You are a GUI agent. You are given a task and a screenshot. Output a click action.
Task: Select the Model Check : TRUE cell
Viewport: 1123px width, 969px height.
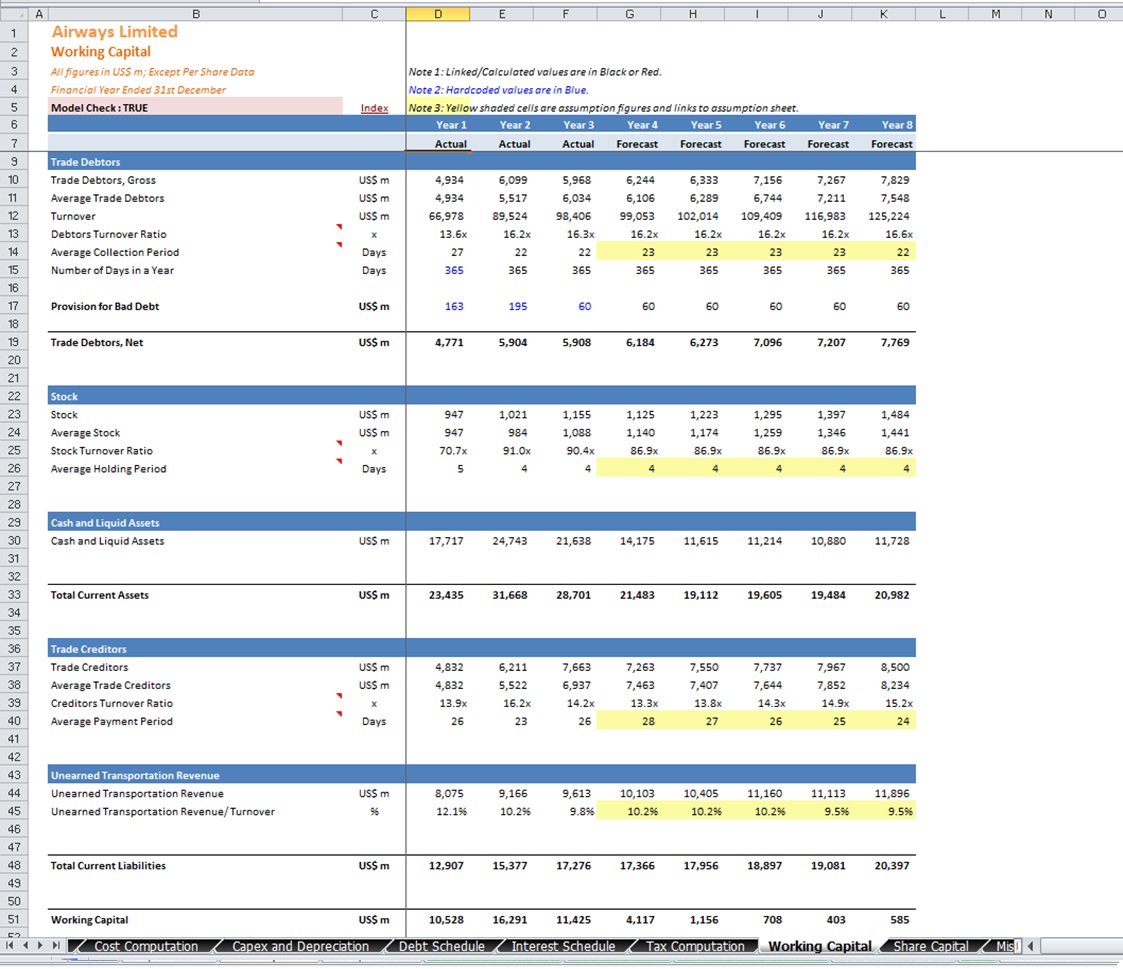(x=196, y=107)
